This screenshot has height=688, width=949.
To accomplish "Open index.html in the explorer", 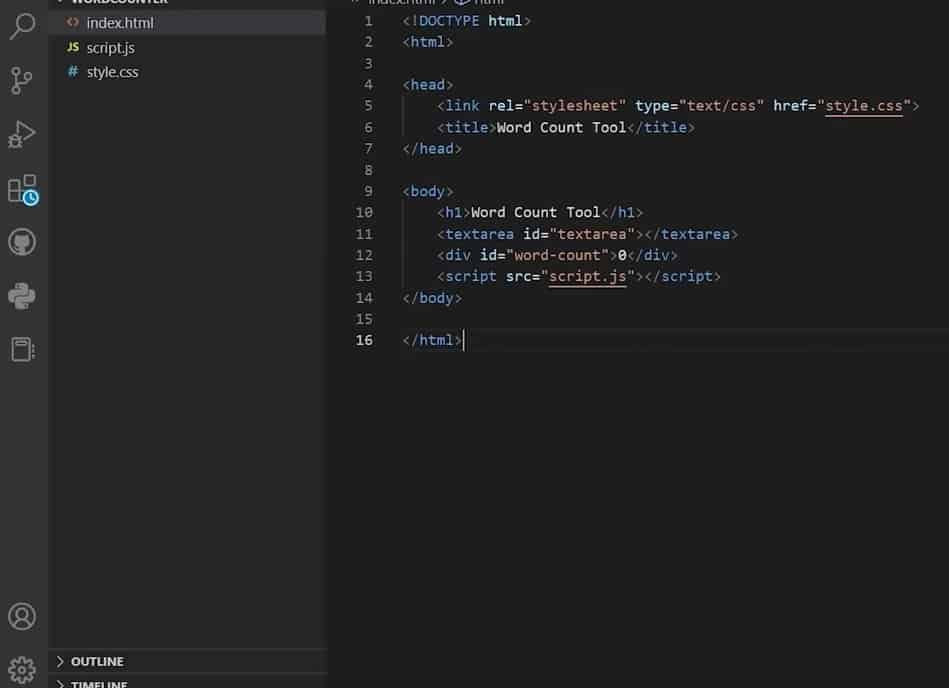I will [188, 23].
